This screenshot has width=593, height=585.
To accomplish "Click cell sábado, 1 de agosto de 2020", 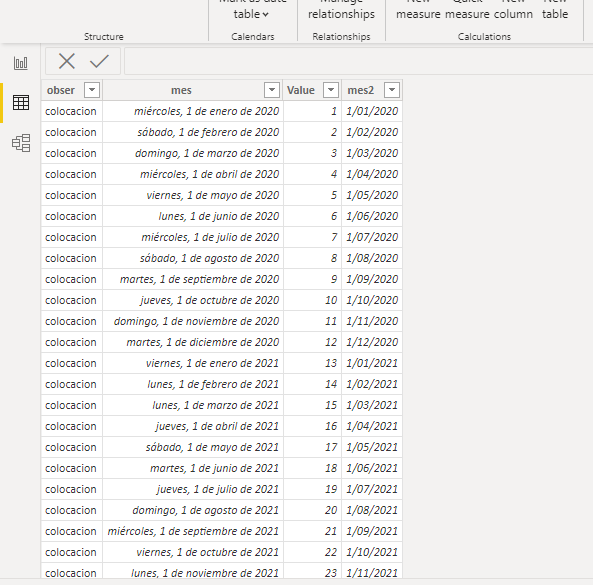I will point(193,258).
